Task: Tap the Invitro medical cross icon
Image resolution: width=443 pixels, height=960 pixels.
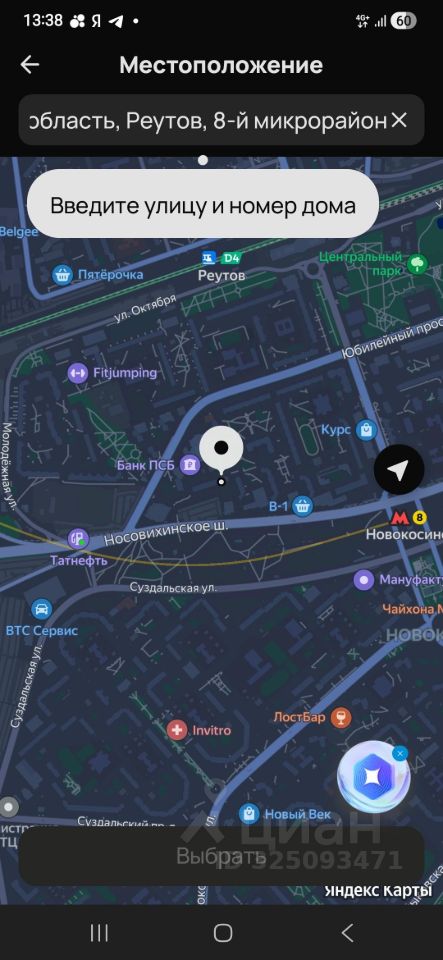Action: point(177,730)
